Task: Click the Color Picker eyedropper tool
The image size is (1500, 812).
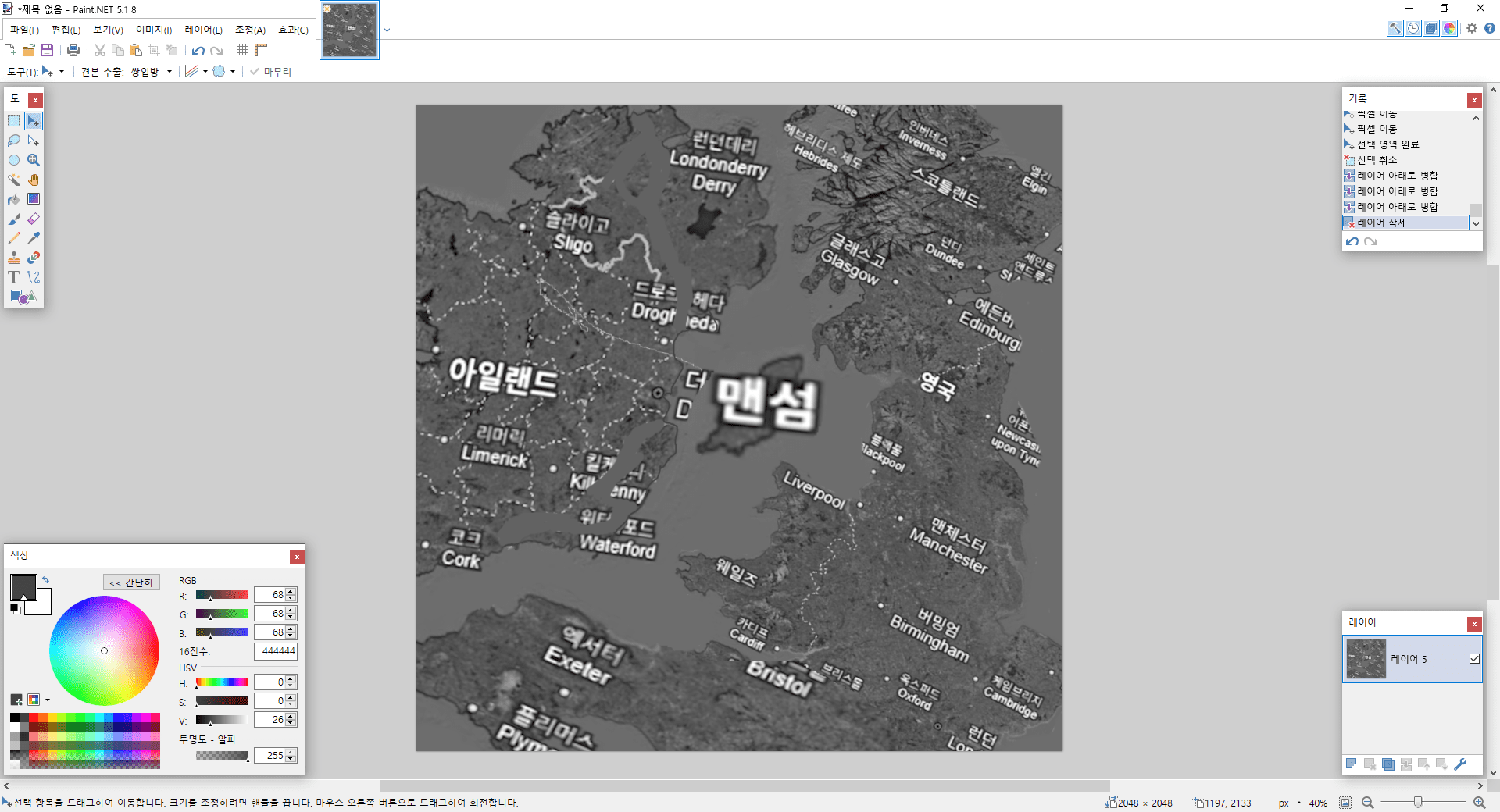Action: pos(34,238)
